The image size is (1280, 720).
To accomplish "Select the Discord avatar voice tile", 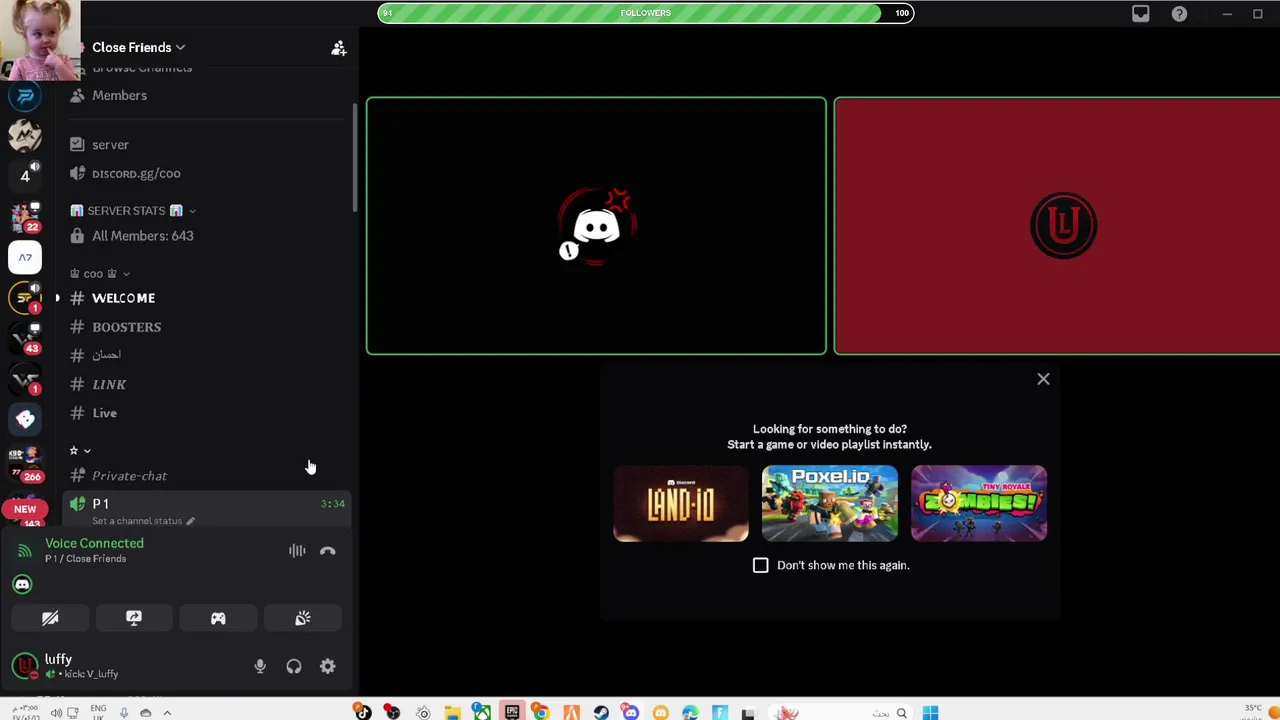I will coord(596,226).
